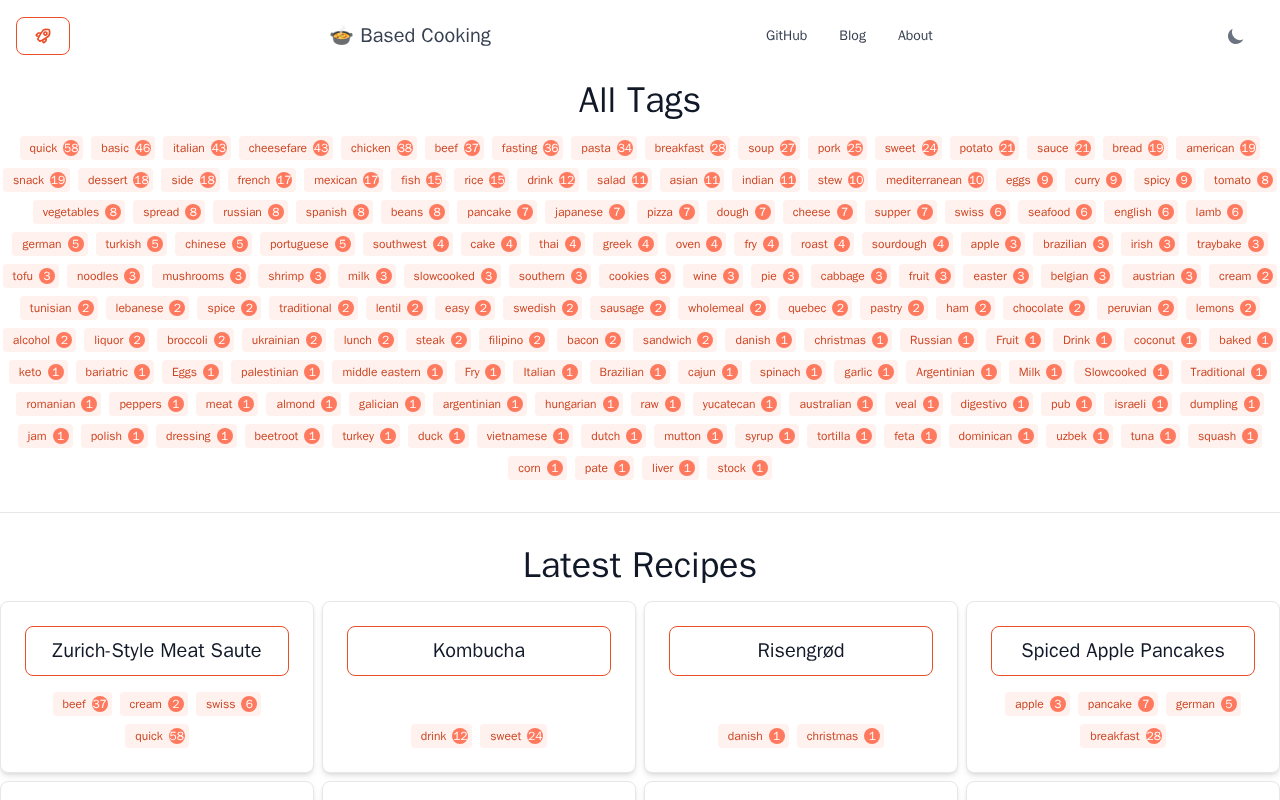The height and width of the screenshot is (800, 1280).
Task: Click the rocket icon button
Action: pos(43,36)
